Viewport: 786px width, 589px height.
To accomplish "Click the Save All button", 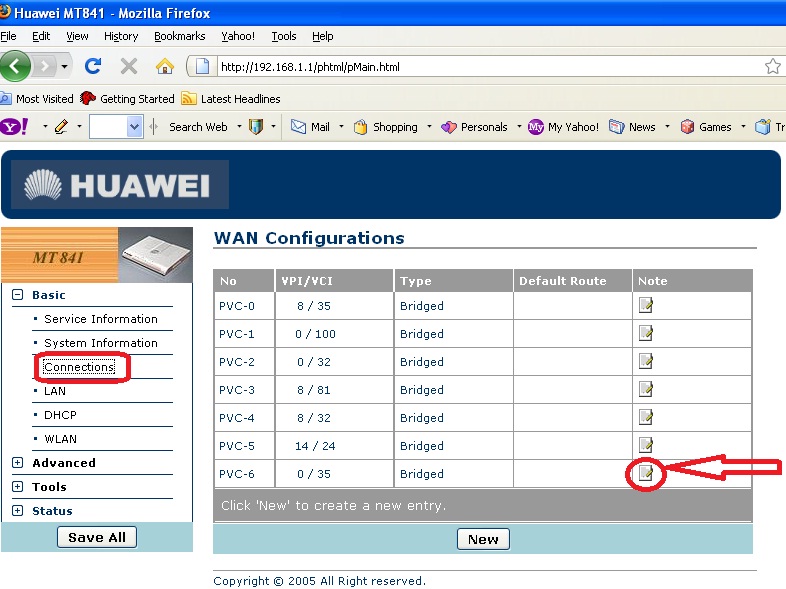I will point(97,537).
